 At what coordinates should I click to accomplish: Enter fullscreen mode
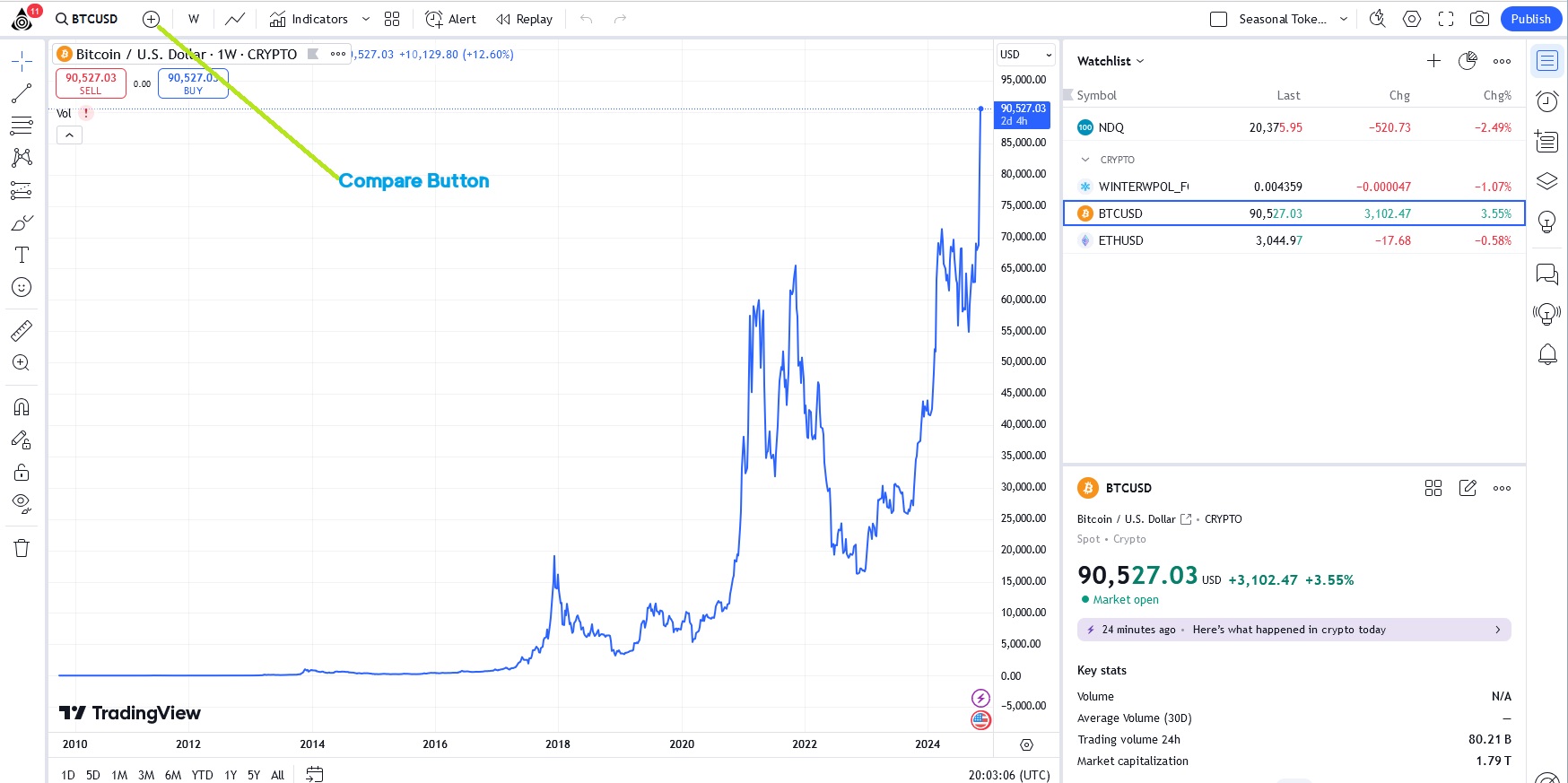1445,19
